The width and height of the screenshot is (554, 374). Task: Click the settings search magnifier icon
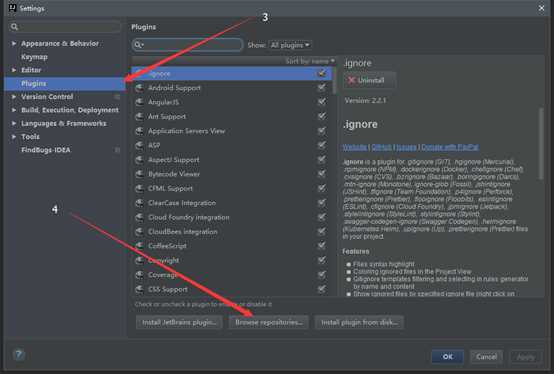click(14, 27)
